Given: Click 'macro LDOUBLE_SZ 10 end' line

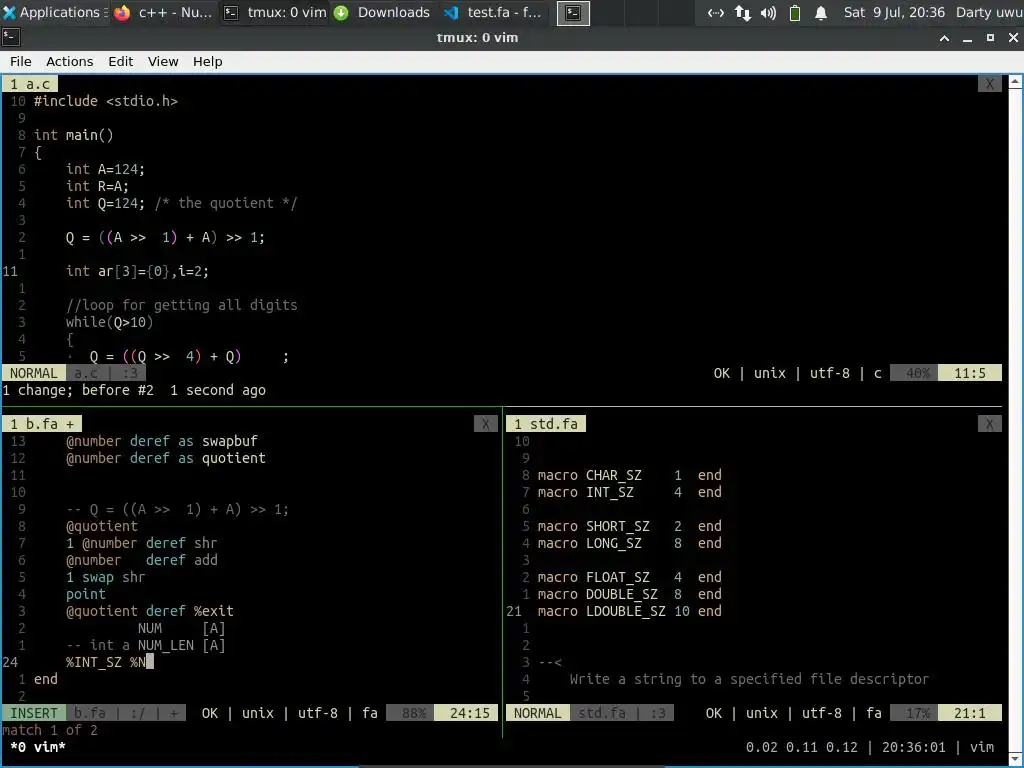Looking at the screenshot, I should click(630, 611).
